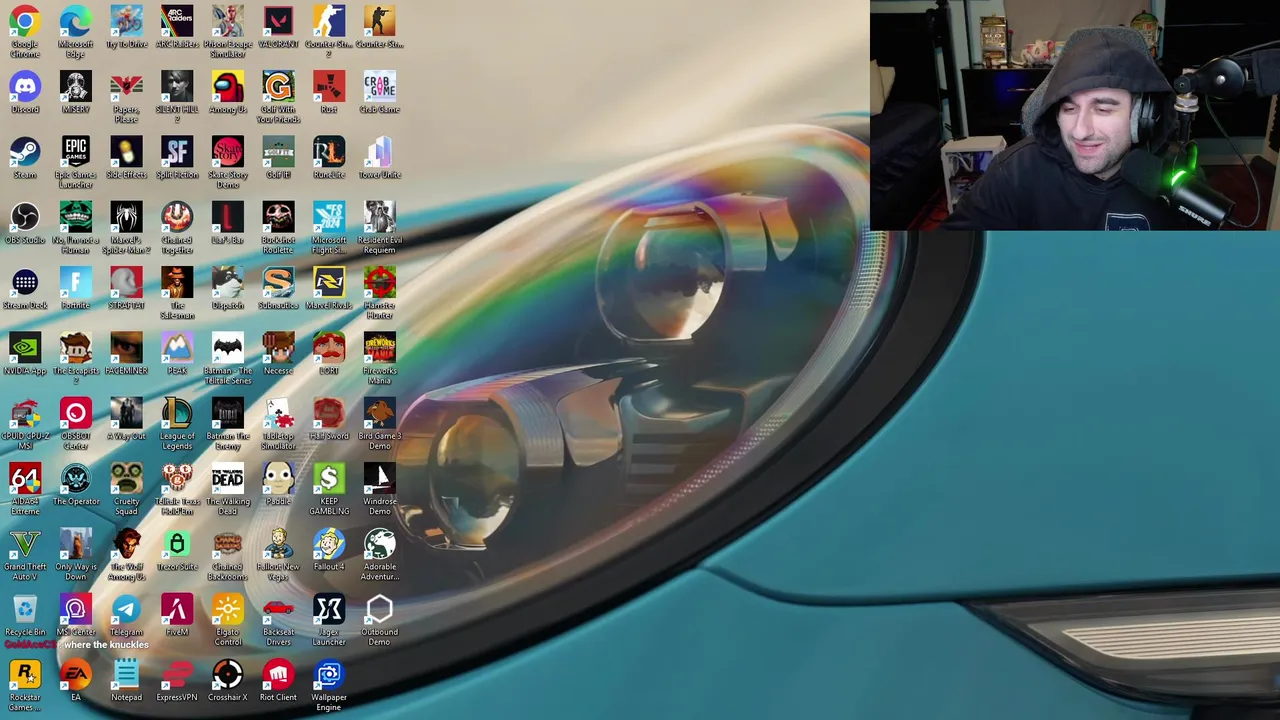Click the KEEP GAMBLING icon
The height and width of the screenshot is (720, 1280).
[x=329, y=479]
